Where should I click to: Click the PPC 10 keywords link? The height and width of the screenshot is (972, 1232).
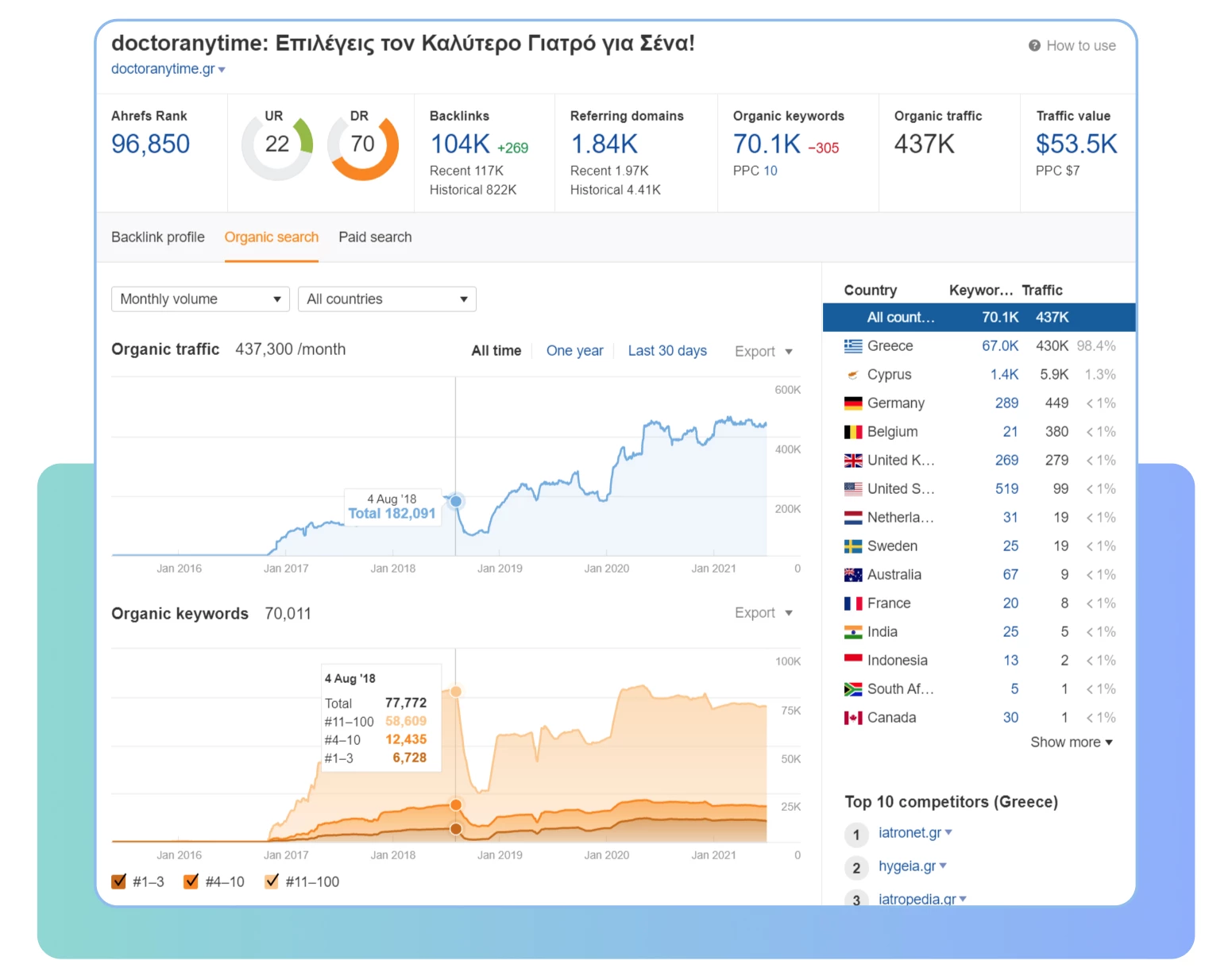[770, 171]
